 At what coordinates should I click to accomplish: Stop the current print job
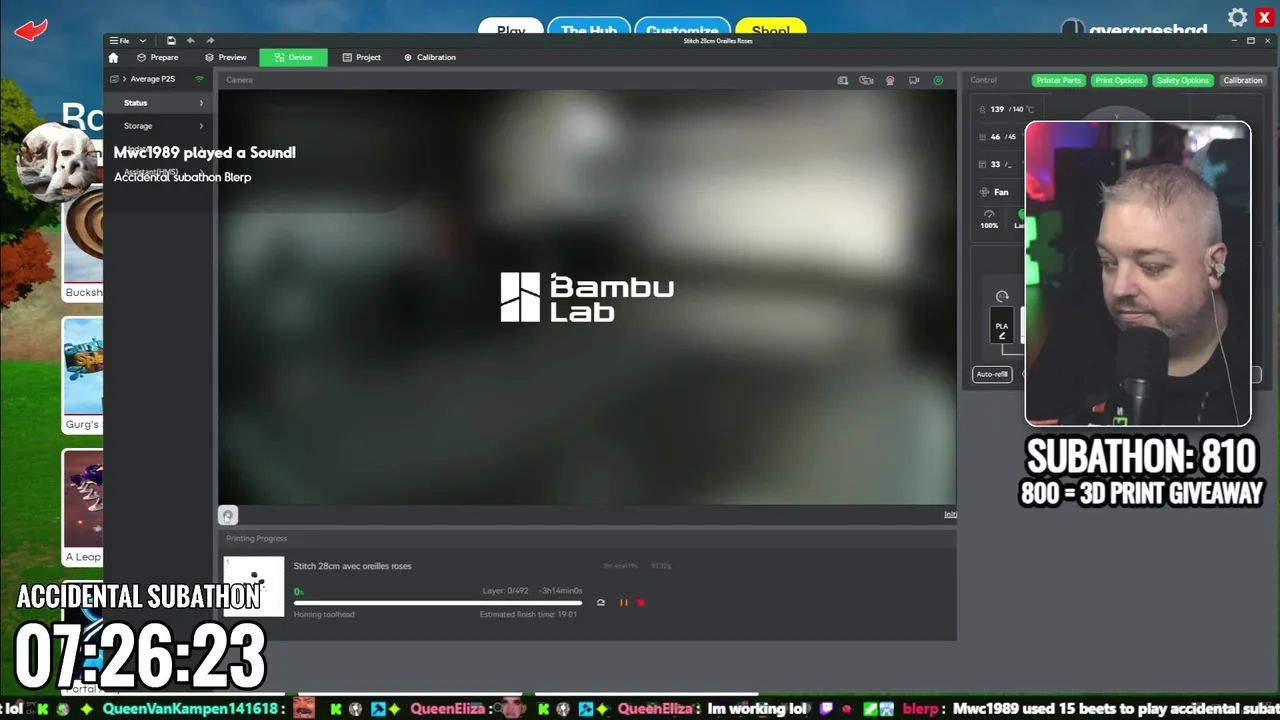pos(641,603)
